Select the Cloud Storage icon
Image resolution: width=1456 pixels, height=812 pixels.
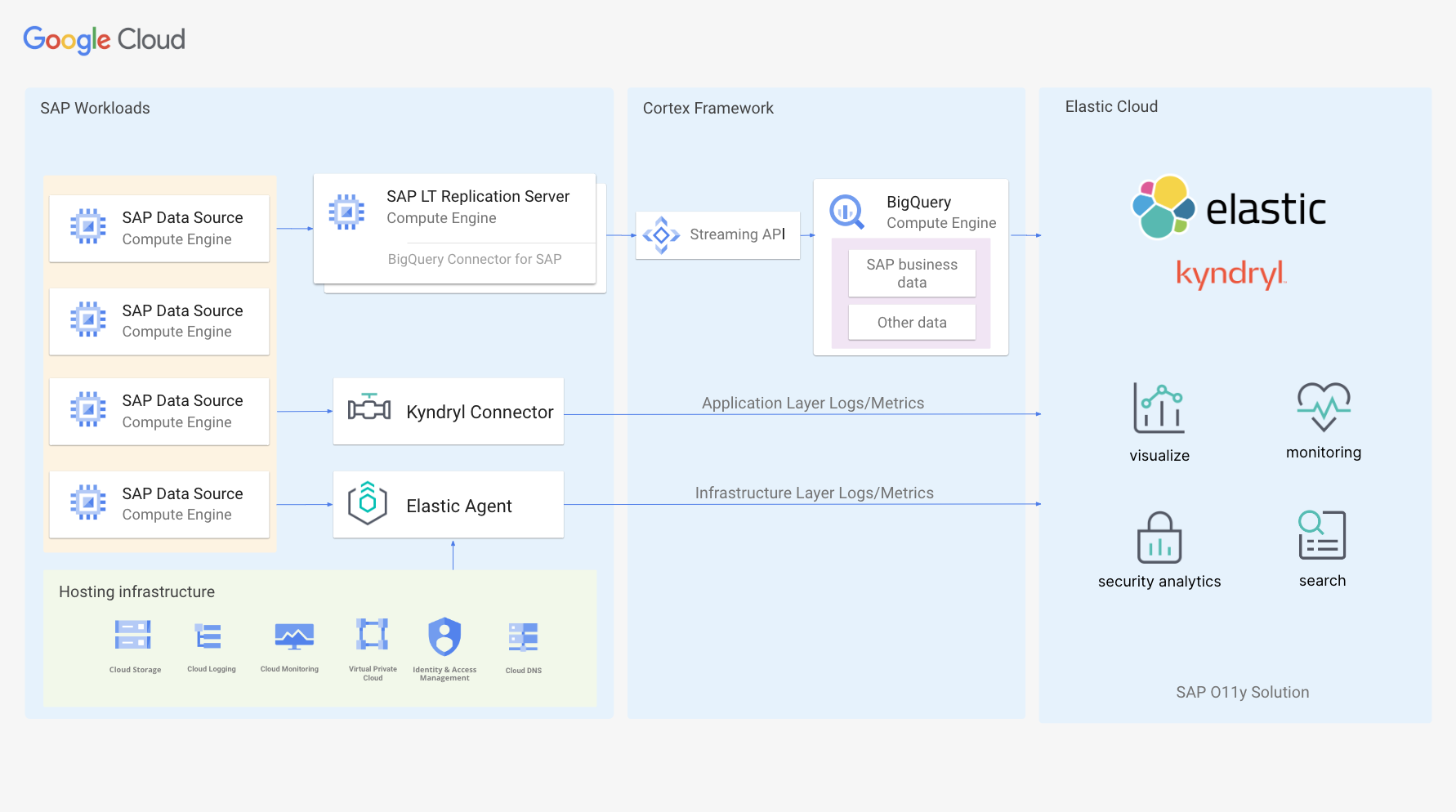click(132, 635)
